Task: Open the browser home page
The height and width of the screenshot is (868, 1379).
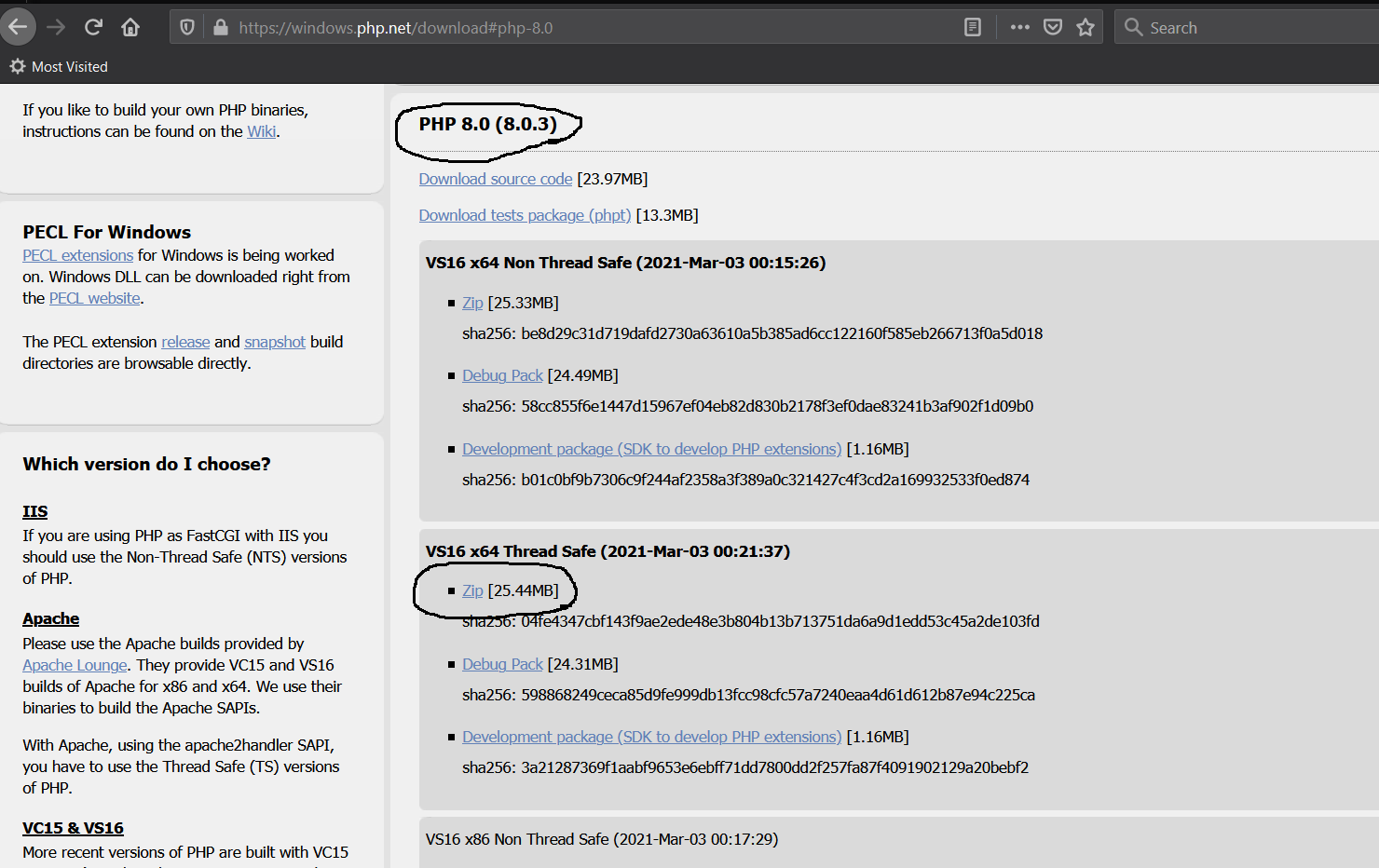Action: click(130, 27)
